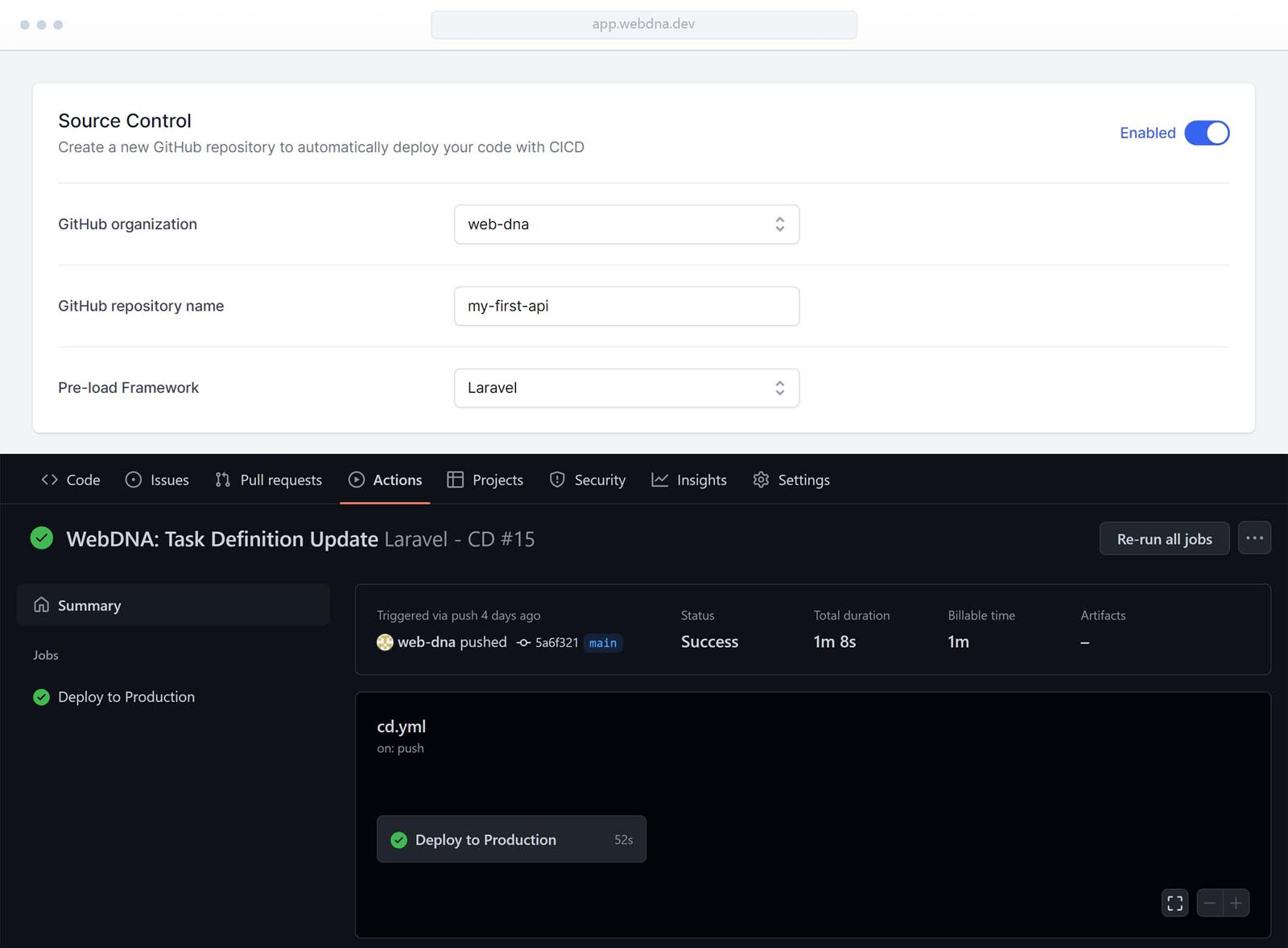
Task: Open the Code tab
Action: 71,480
